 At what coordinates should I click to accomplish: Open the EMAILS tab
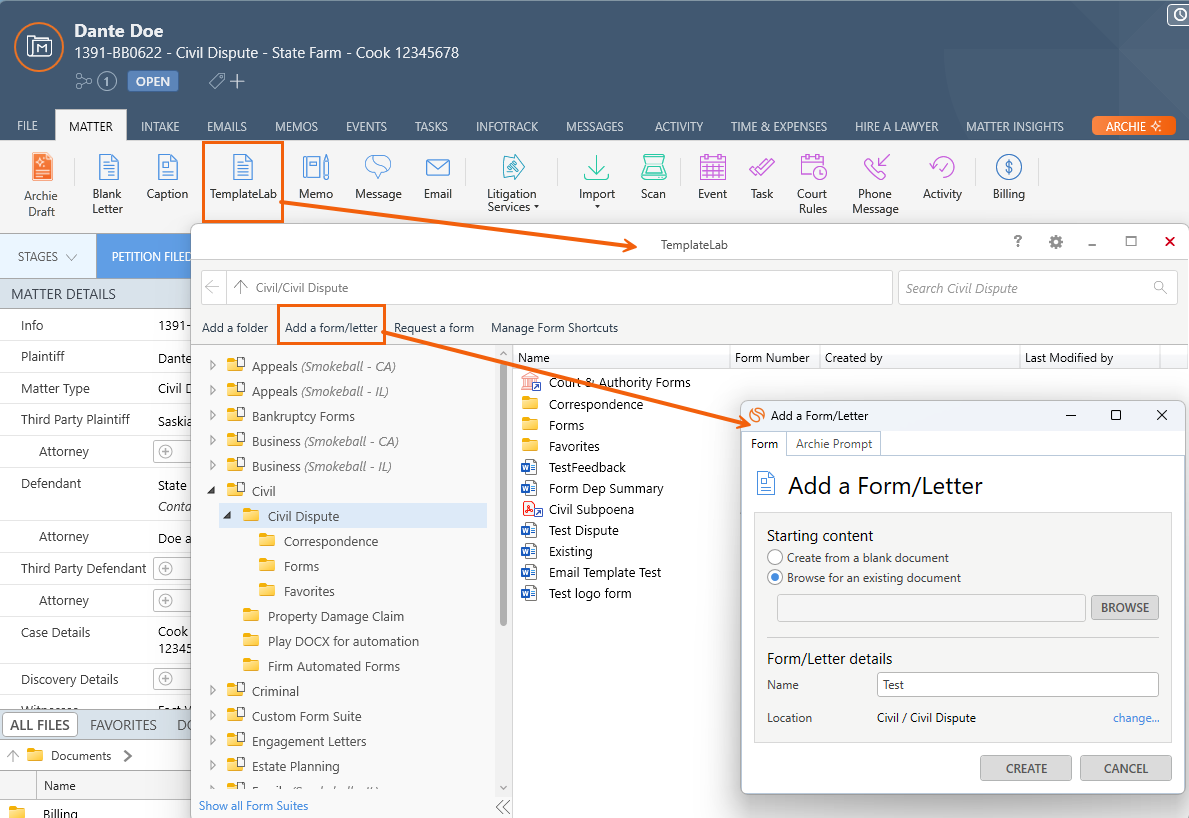coord(227,127)
